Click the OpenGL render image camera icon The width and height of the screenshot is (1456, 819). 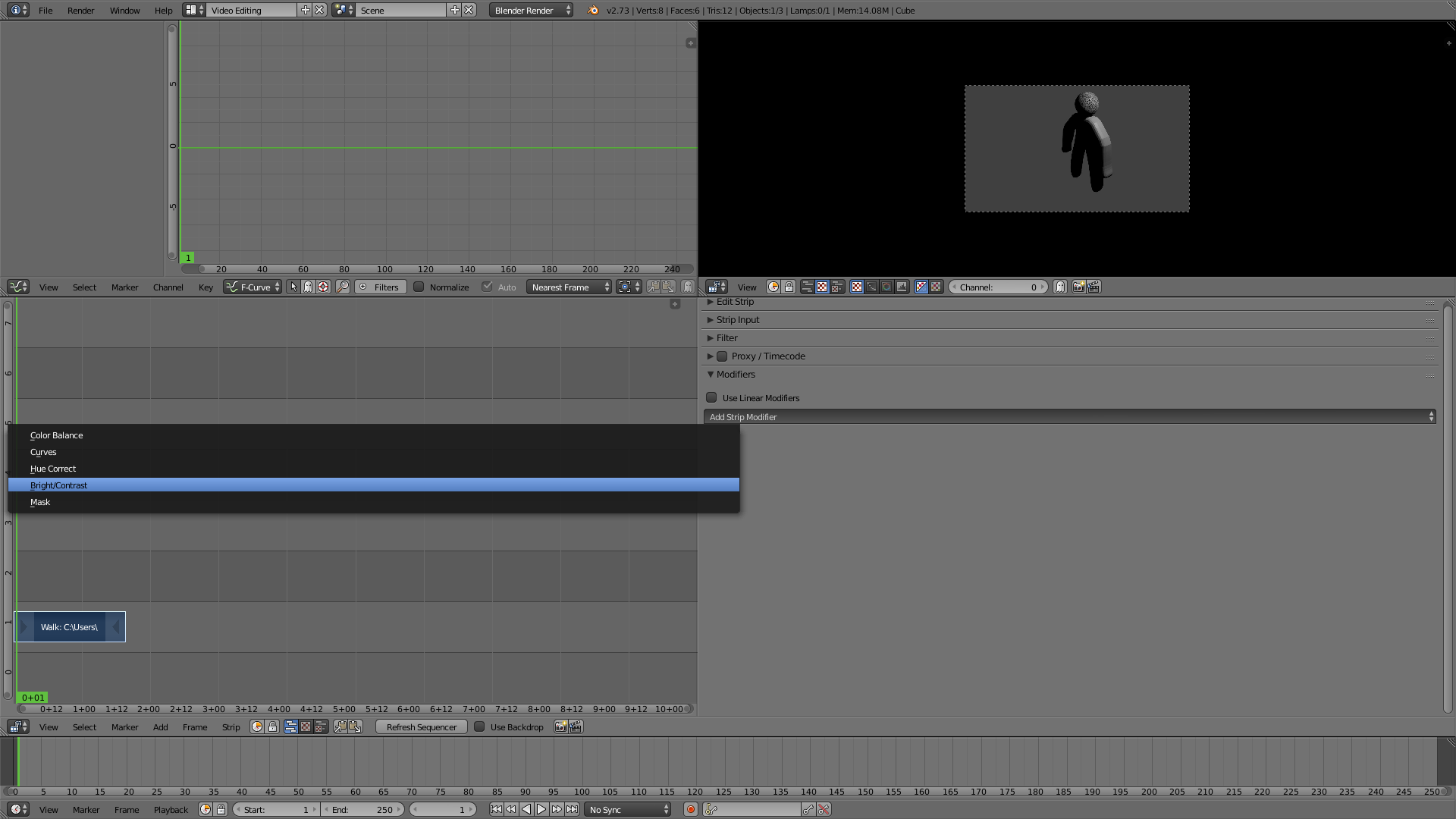click(560, 726)
